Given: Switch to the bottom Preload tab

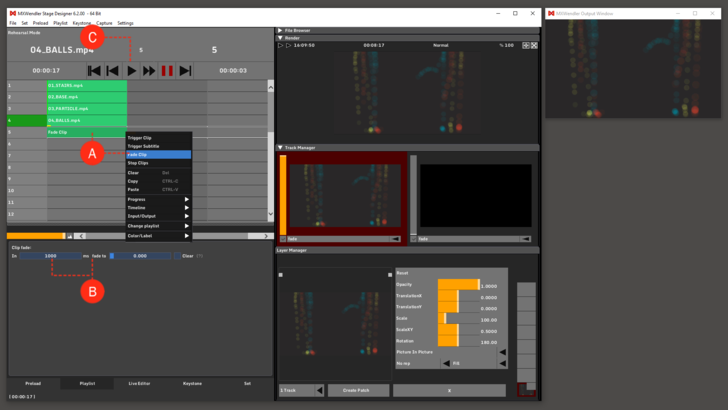Looking at the screenshot, I should [33, 384].
